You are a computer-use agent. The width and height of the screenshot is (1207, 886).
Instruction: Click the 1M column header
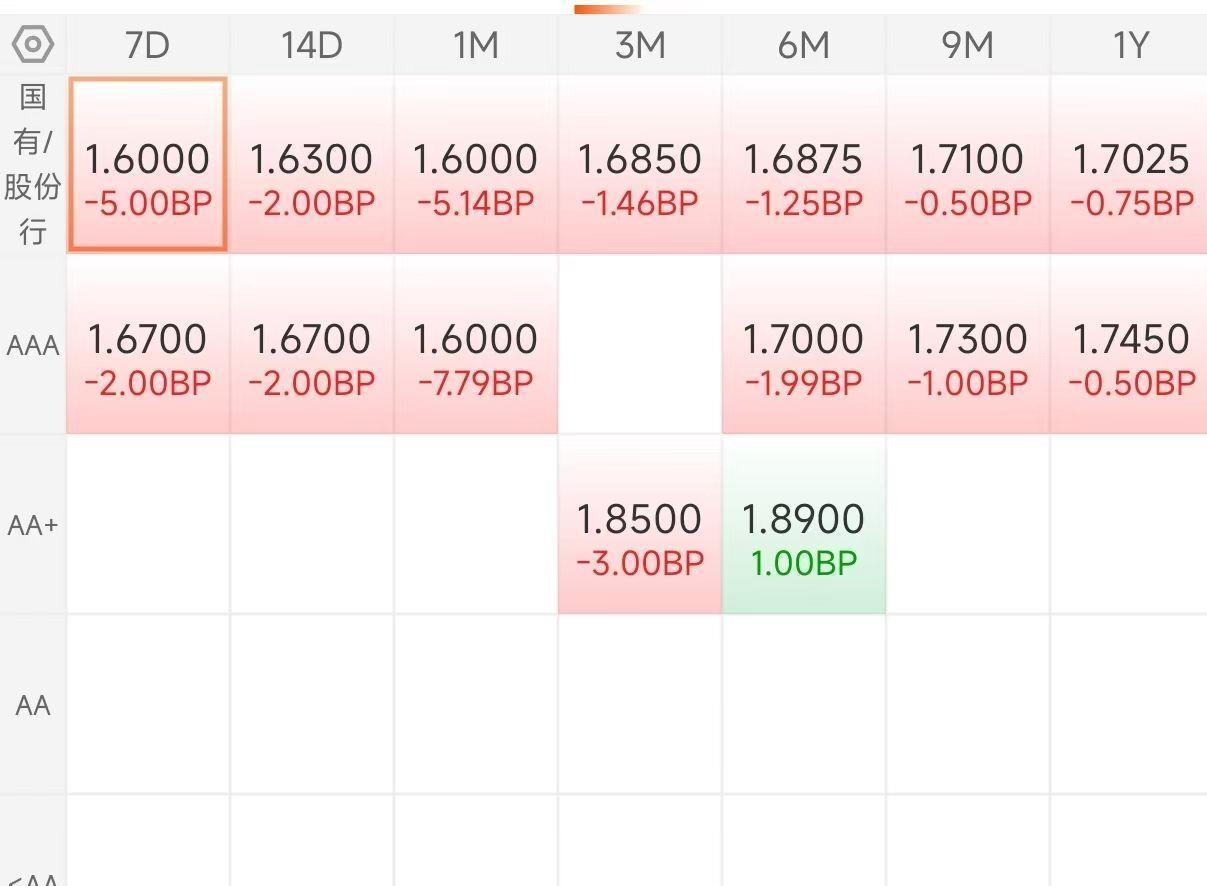click(476, 45)
